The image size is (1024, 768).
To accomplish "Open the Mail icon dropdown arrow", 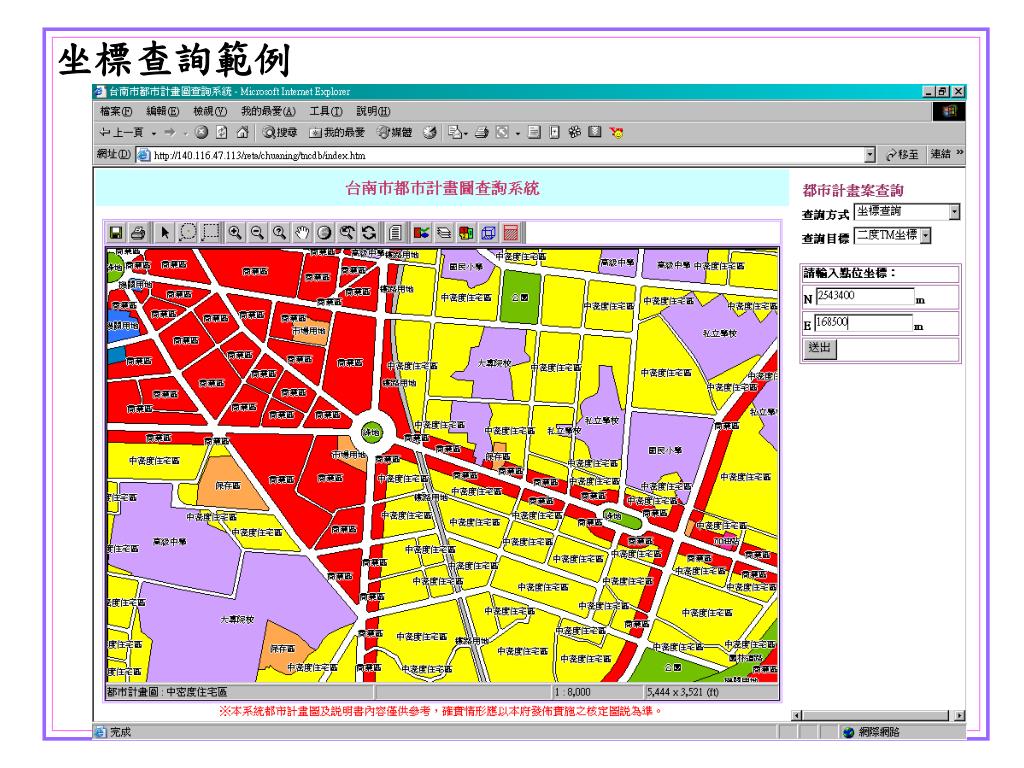I will point(465,134).
